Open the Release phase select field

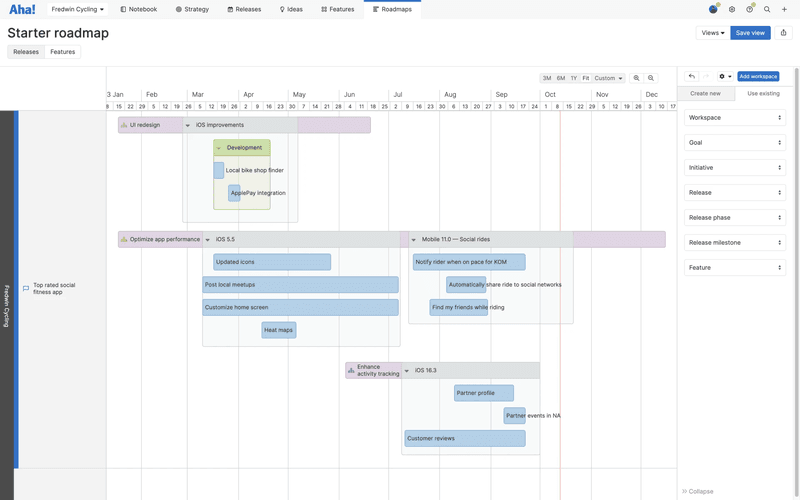pyautogui.click(x=735, y=218)
